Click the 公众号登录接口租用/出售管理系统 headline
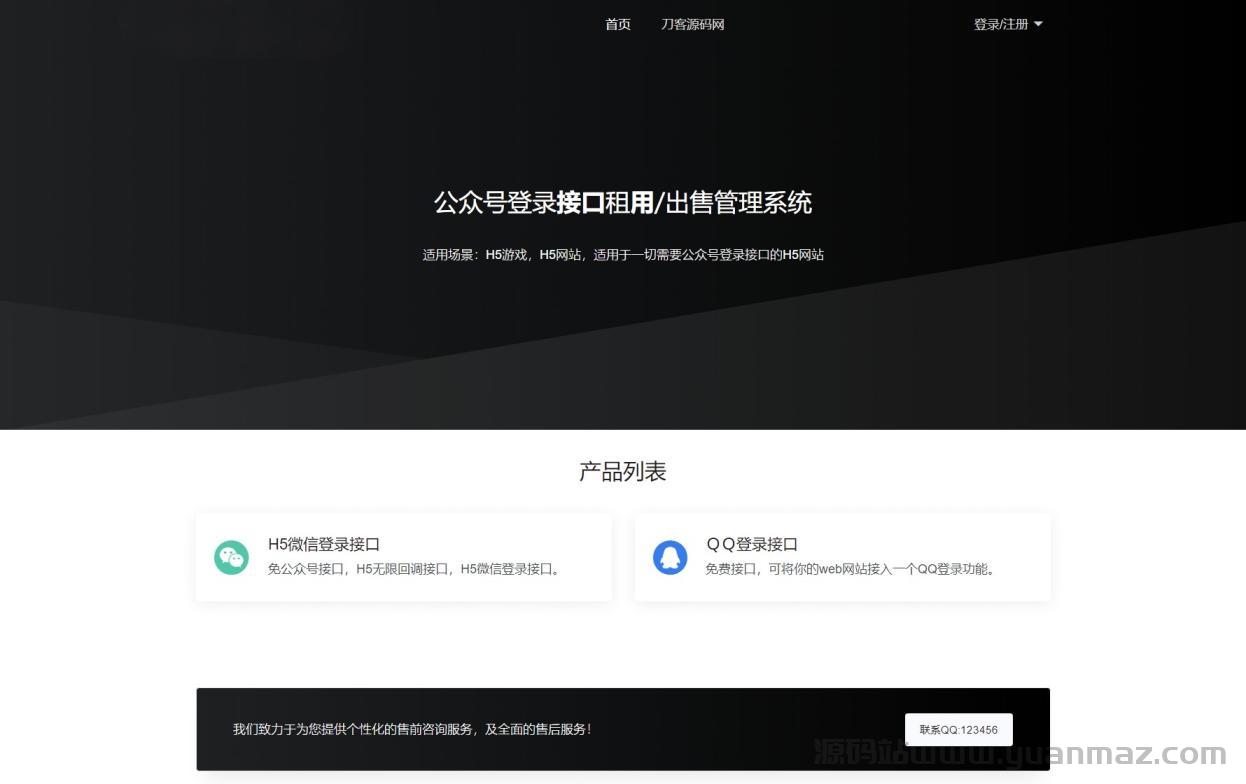Screen dimensions: 1246x784 pyautogui.click(x=622, y=203)
